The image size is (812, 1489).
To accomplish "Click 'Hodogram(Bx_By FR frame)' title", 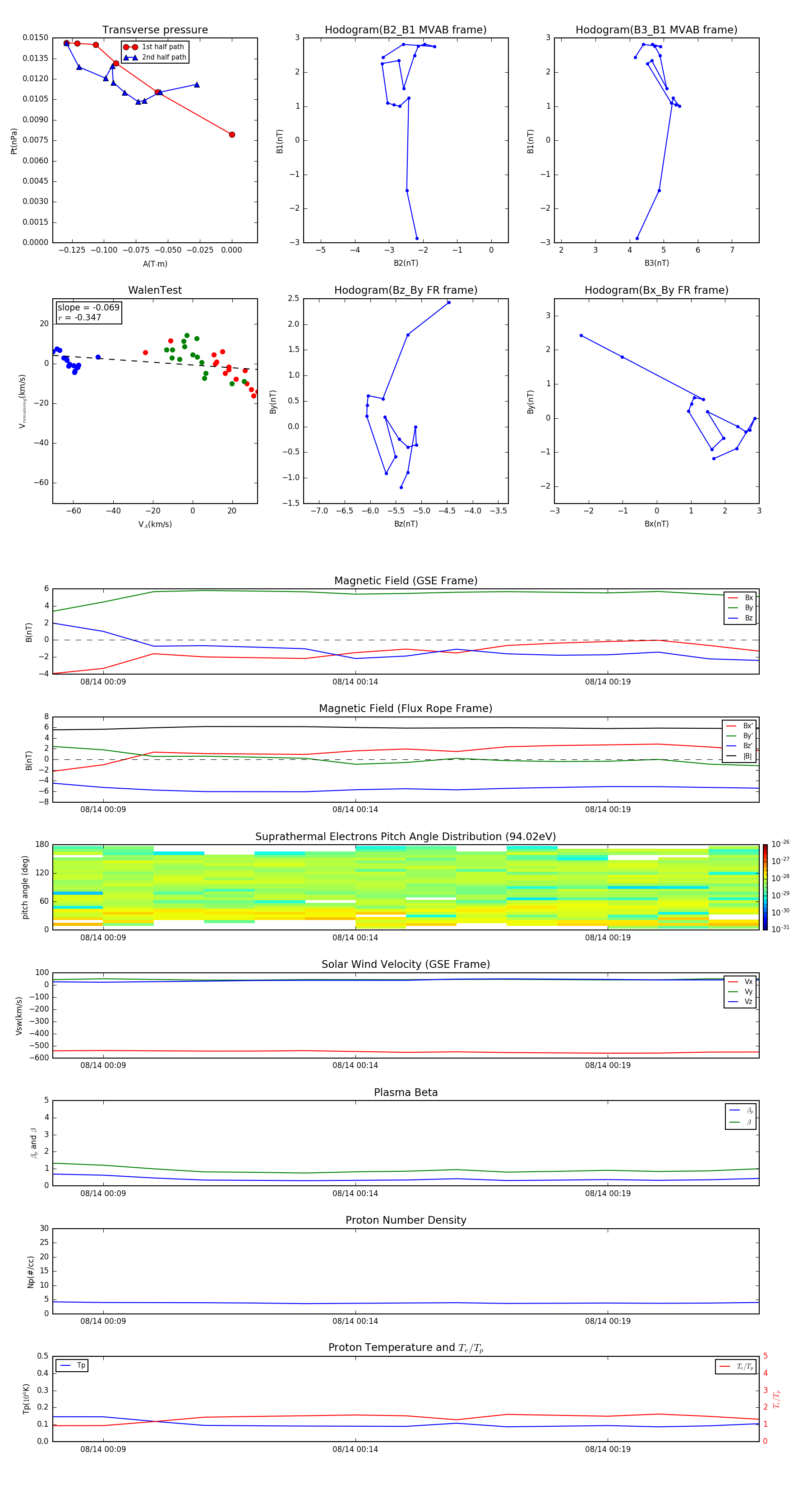I will pyautogui.click(x=656, y=290).
